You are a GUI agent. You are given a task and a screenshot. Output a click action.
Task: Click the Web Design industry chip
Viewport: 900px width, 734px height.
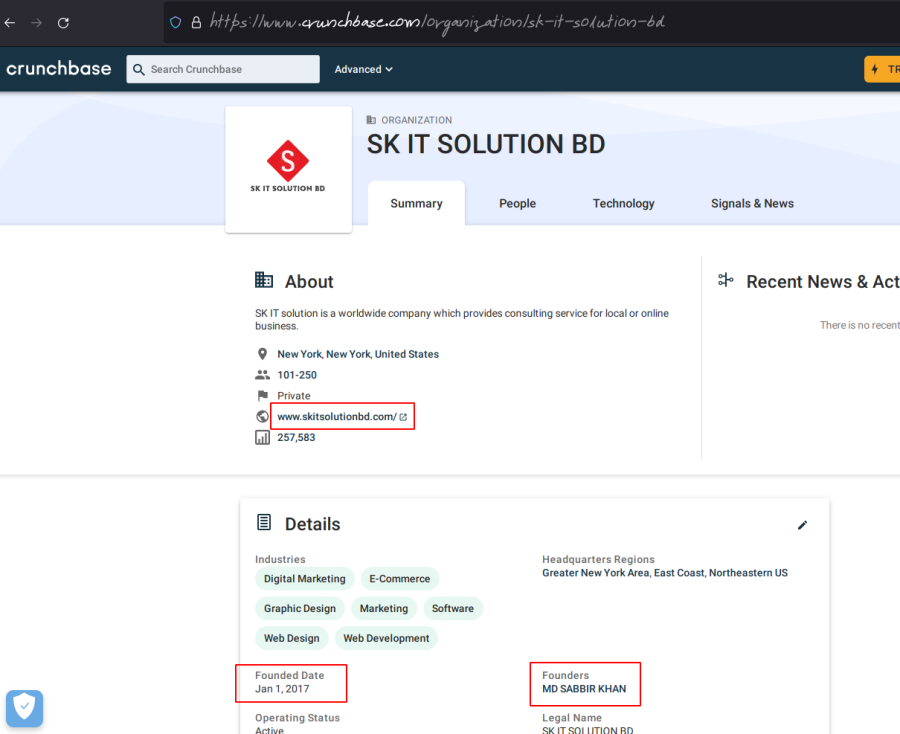[x=292, y=638]
